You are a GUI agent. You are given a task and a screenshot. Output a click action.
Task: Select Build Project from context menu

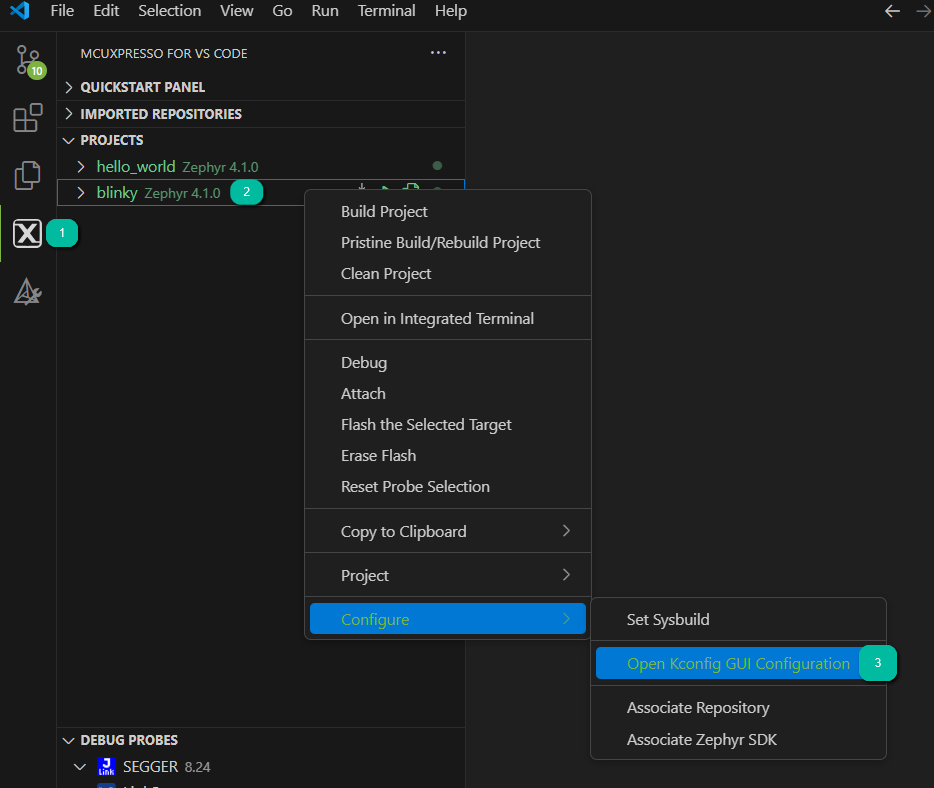coord(384,212)
